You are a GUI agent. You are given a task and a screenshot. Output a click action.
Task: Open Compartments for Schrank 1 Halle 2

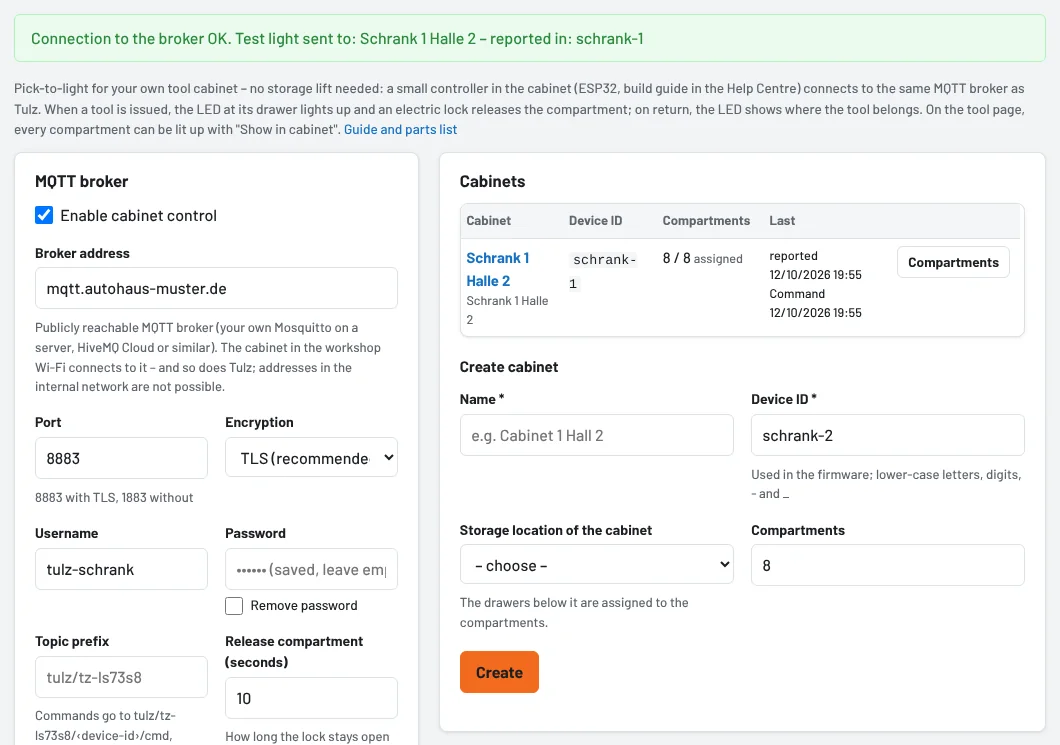point(953,262)
